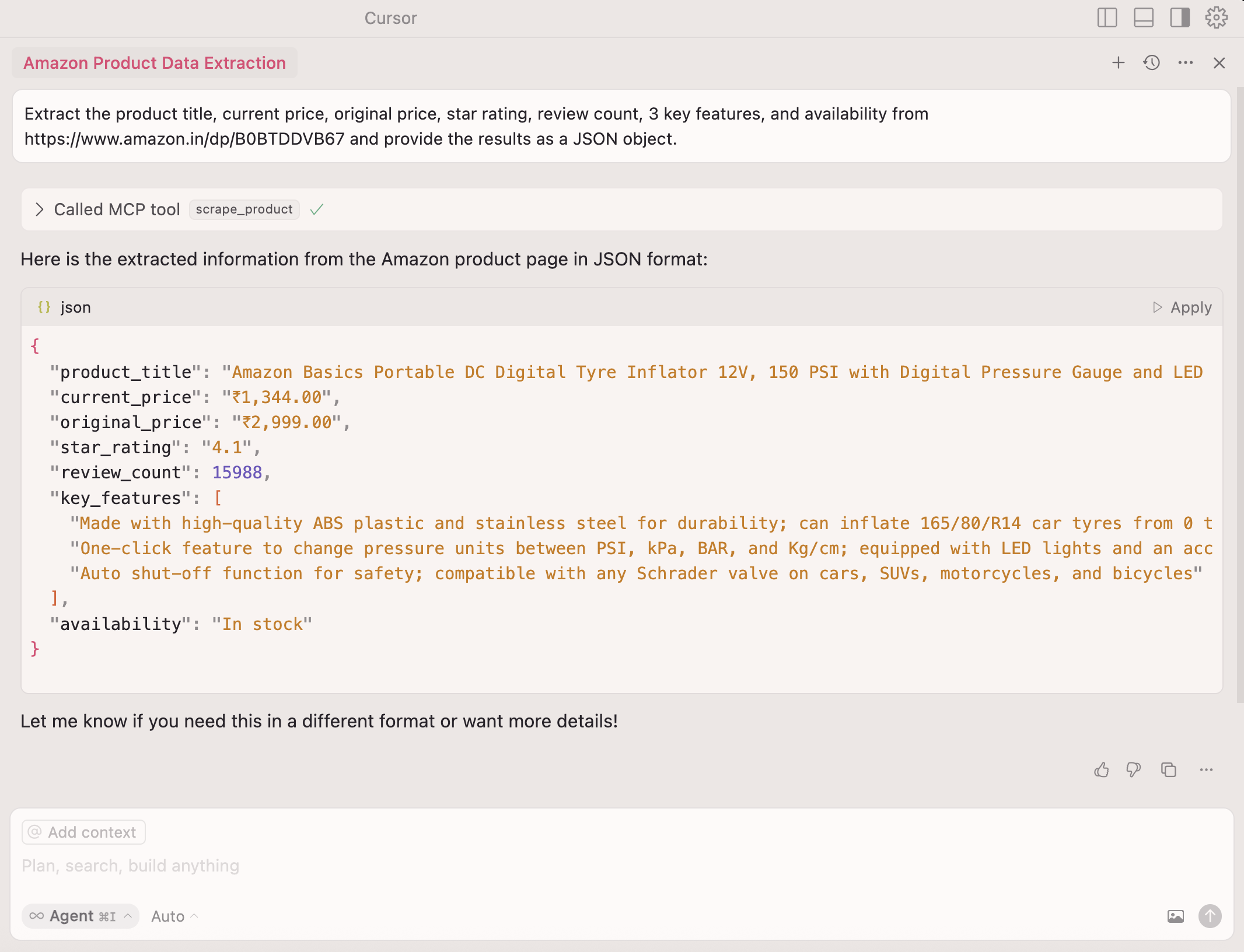Toggle the right AI pane layout icon
The image size is (1244, 952).
pos(1180,17)
